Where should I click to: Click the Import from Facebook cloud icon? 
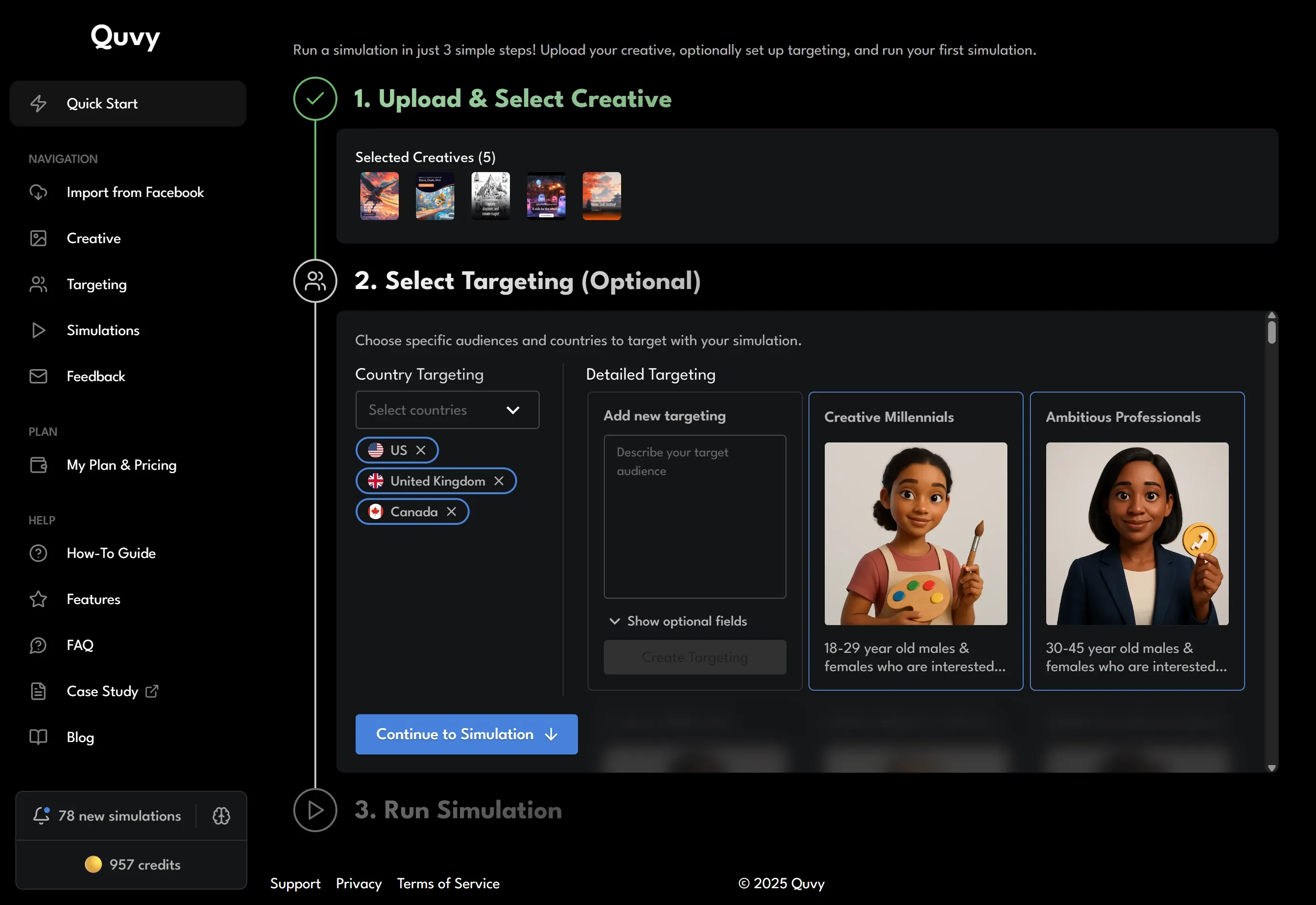38,192
